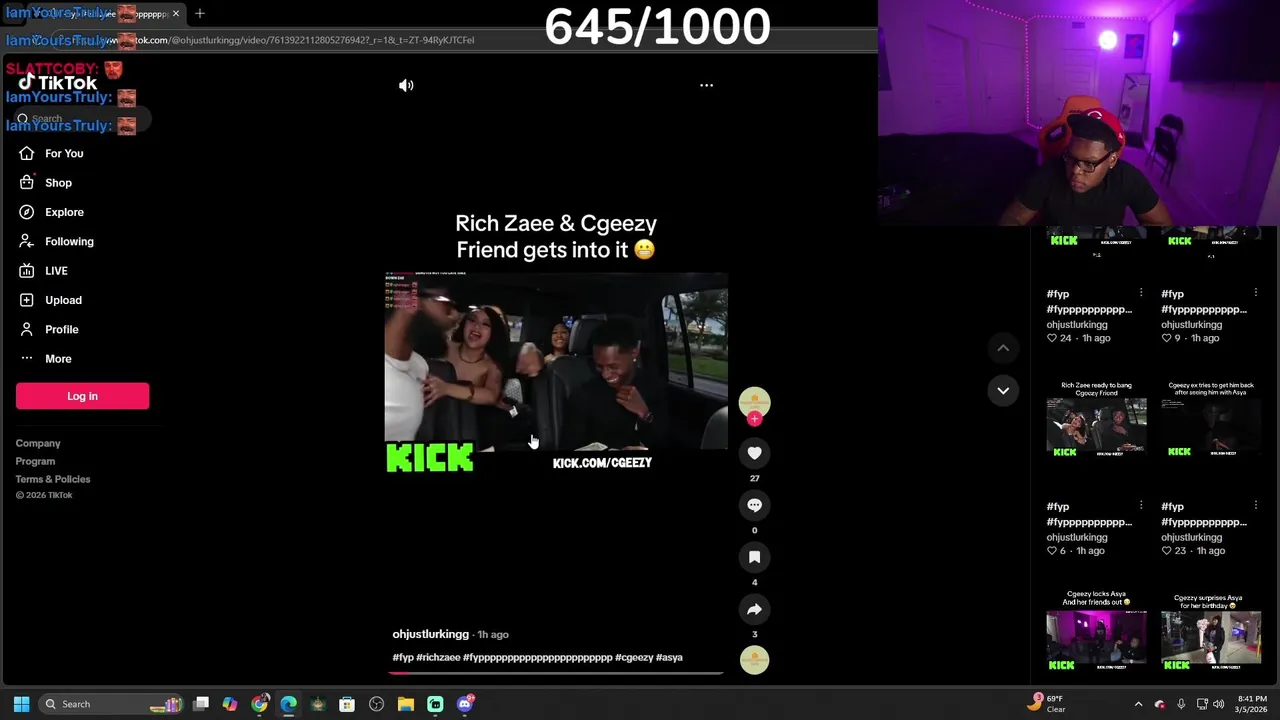Close the current browser tab
The image size is (1280, 720).
click(176, 14)
